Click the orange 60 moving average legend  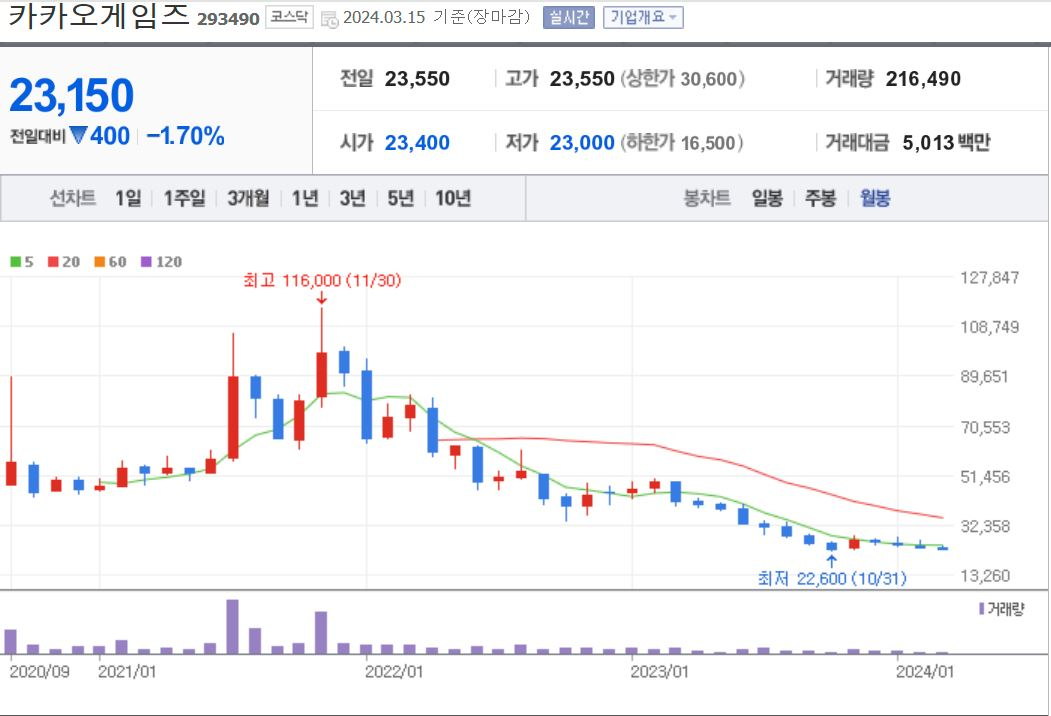(x=110, y=261)
